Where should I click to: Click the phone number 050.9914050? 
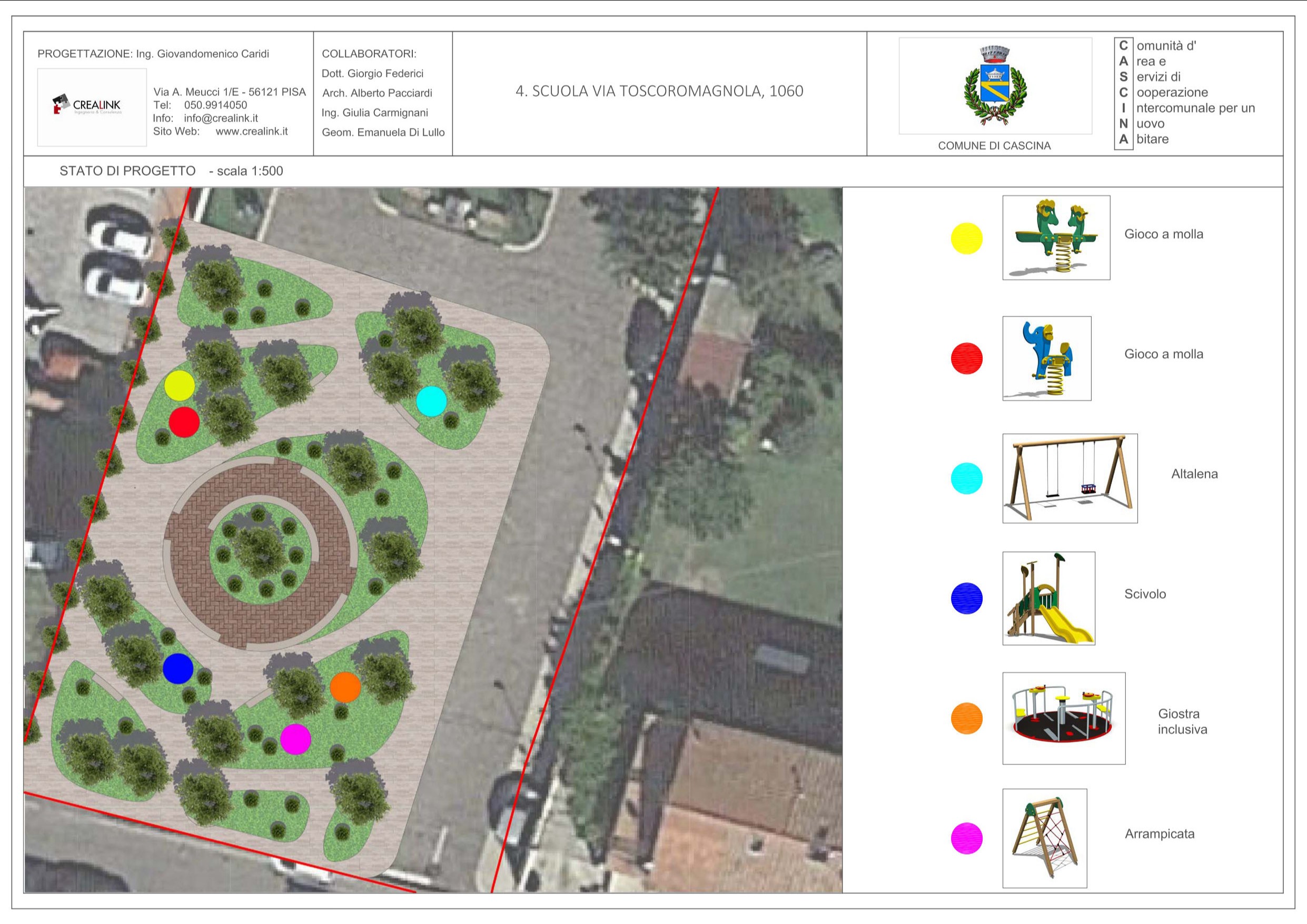pyautogui.click(x=215, y=105)
